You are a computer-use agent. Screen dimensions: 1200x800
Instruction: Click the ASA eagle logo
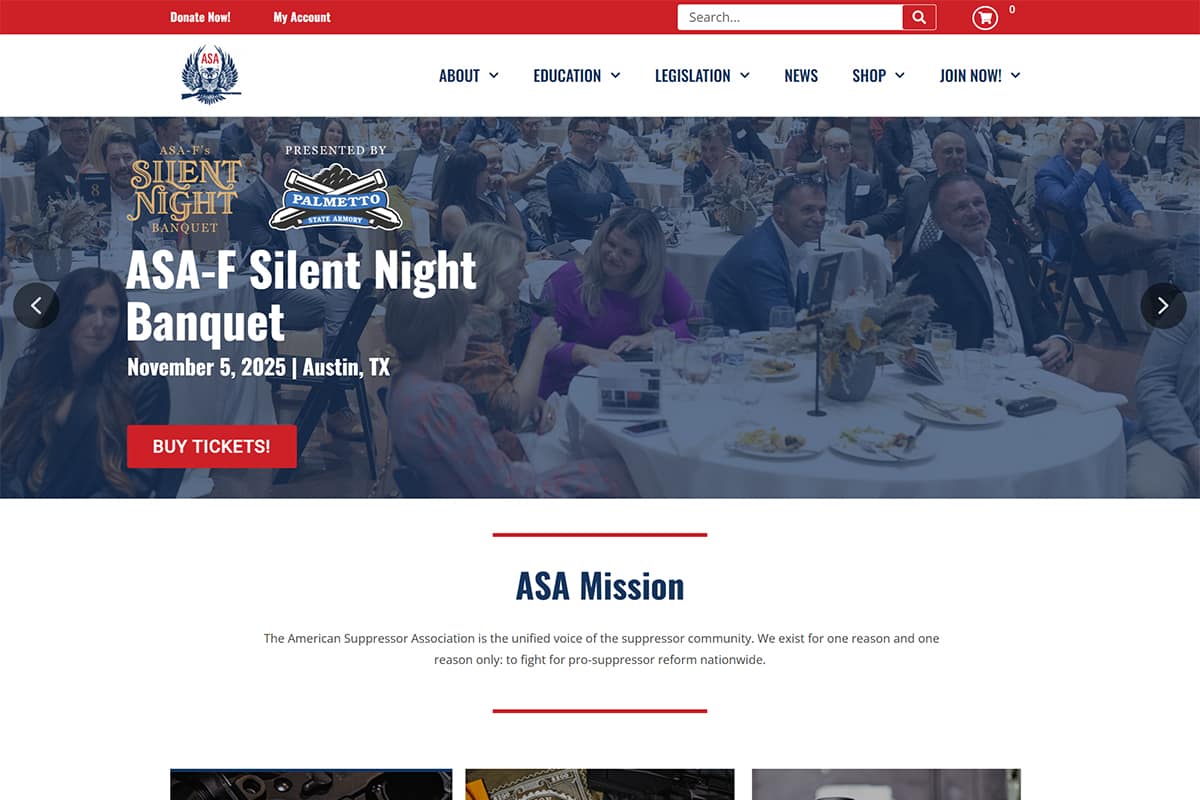pyautogui.click(x=211, y=75)
